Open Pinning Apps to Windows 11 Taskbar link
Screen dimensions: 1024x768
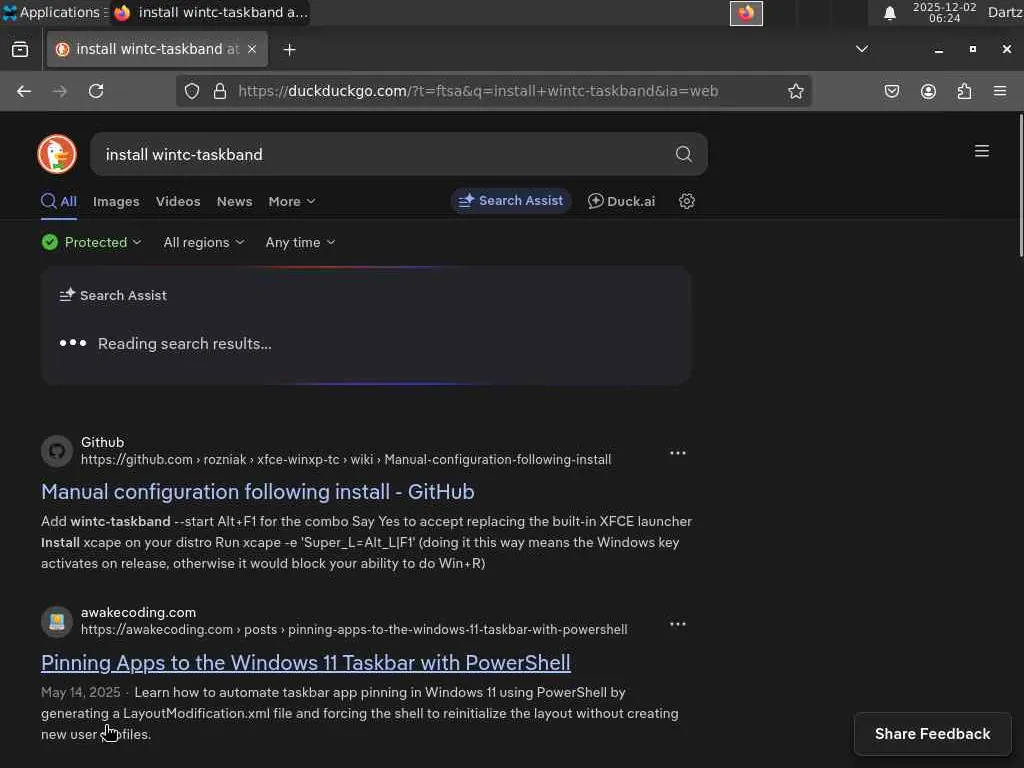pos(306,663)
